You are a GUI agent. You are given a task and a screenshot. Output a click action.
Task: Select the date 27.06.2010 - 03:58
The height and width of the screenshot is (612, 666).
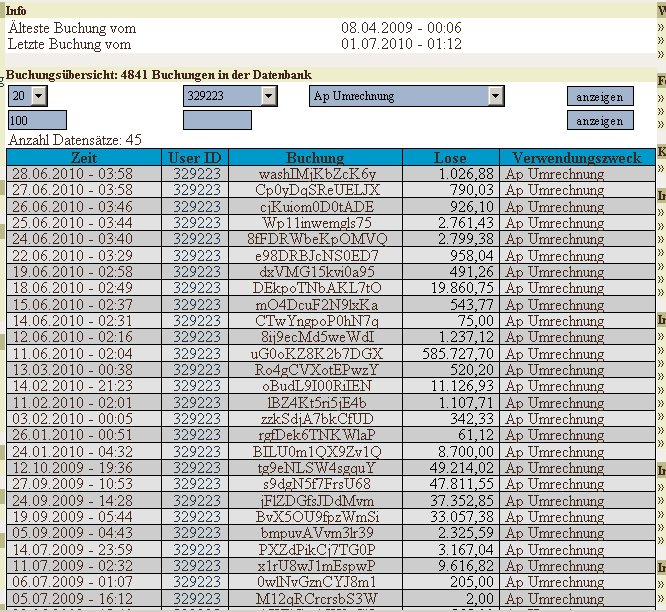[x=72, y=190]
